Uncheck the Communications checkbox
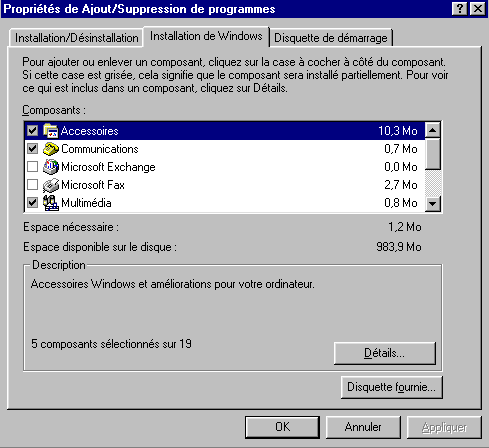The image size is (489, 448). coord(32,149)
